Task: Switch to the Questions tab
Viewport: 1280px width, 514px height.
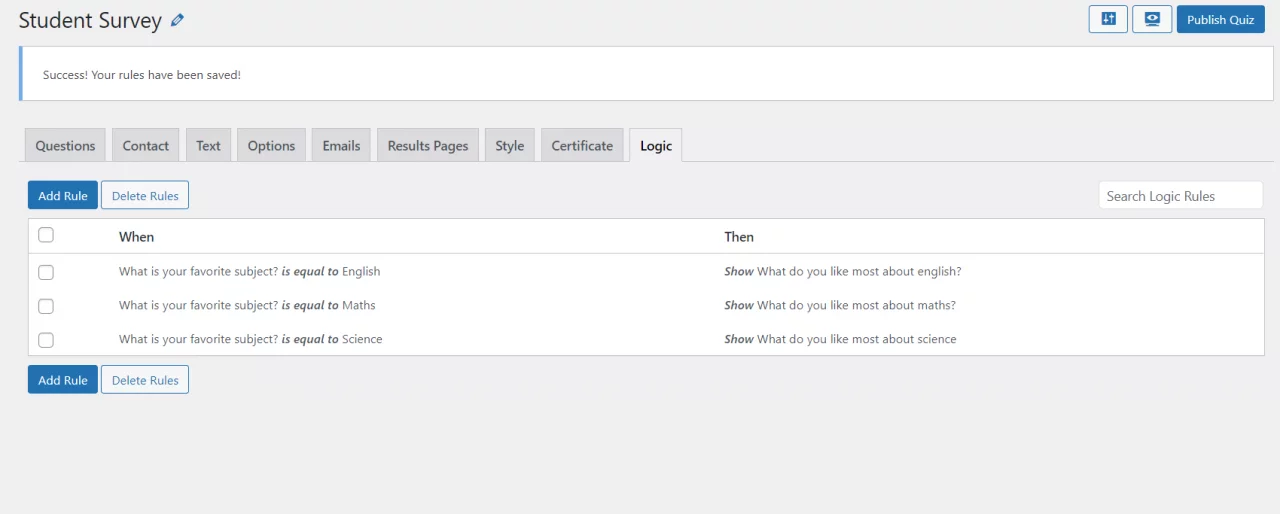Action: [x=65, y=145]
